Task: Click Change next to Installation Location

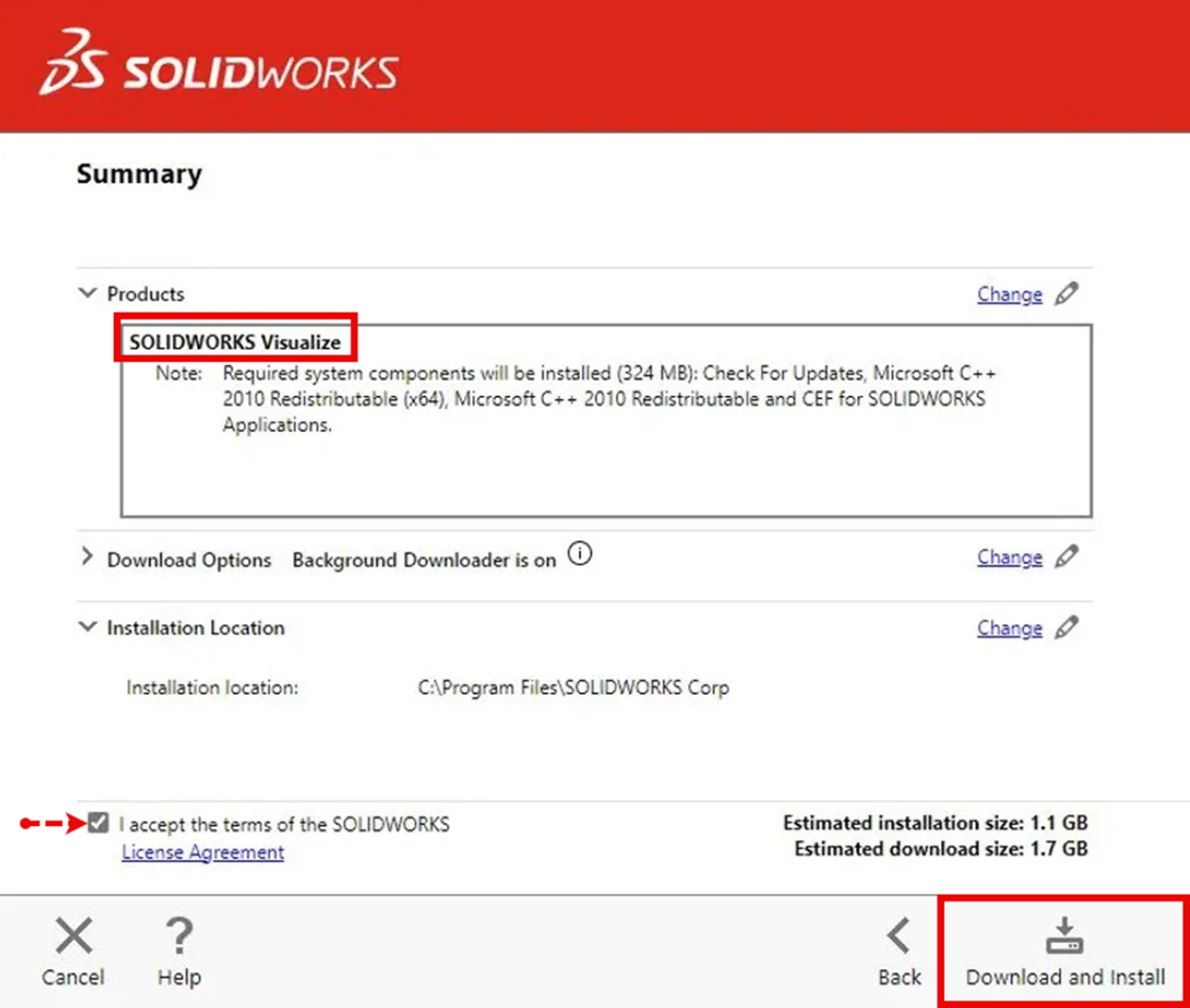Action: [x=1009, y=628]
